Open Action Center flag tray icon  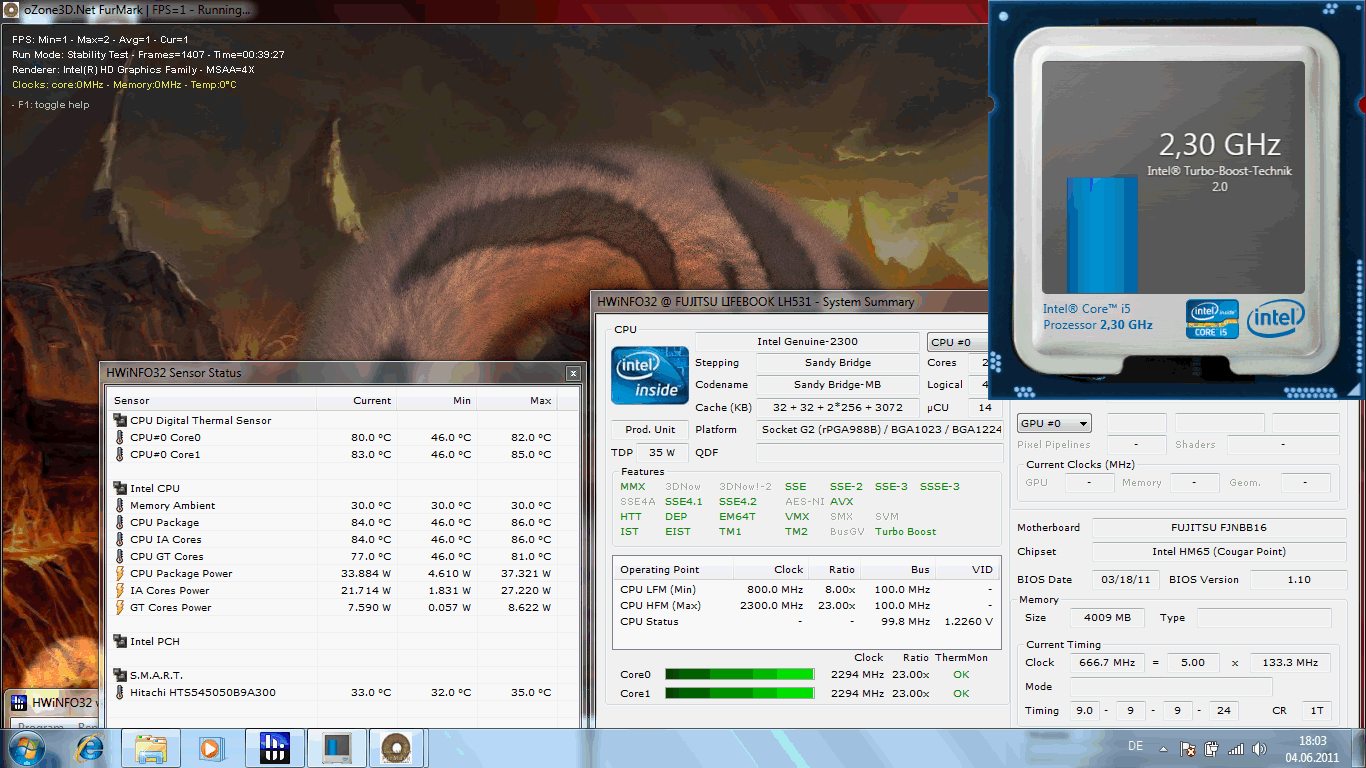point(1187,748)
